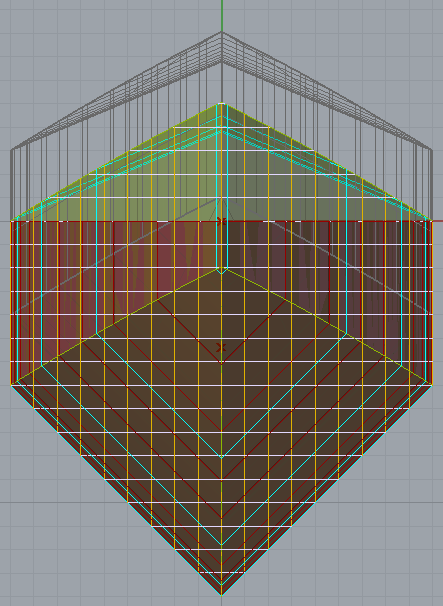
Task: Click the bottom-left corner of the red wall
Action: click(11, 384)
